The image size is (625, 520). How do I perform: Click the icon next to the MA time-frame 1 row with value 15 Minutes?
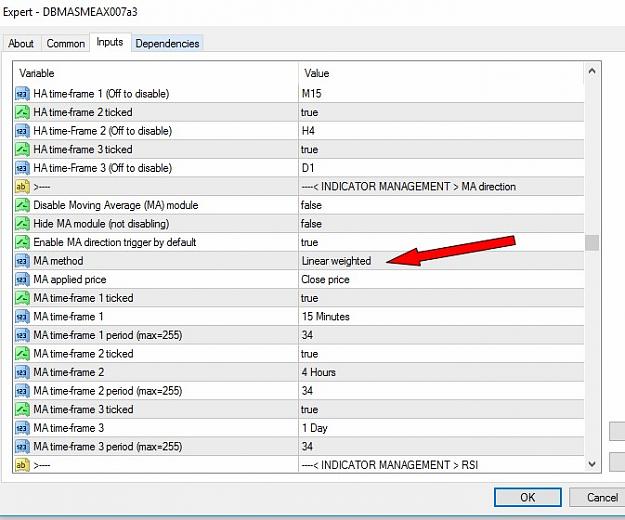click(22, 317)
